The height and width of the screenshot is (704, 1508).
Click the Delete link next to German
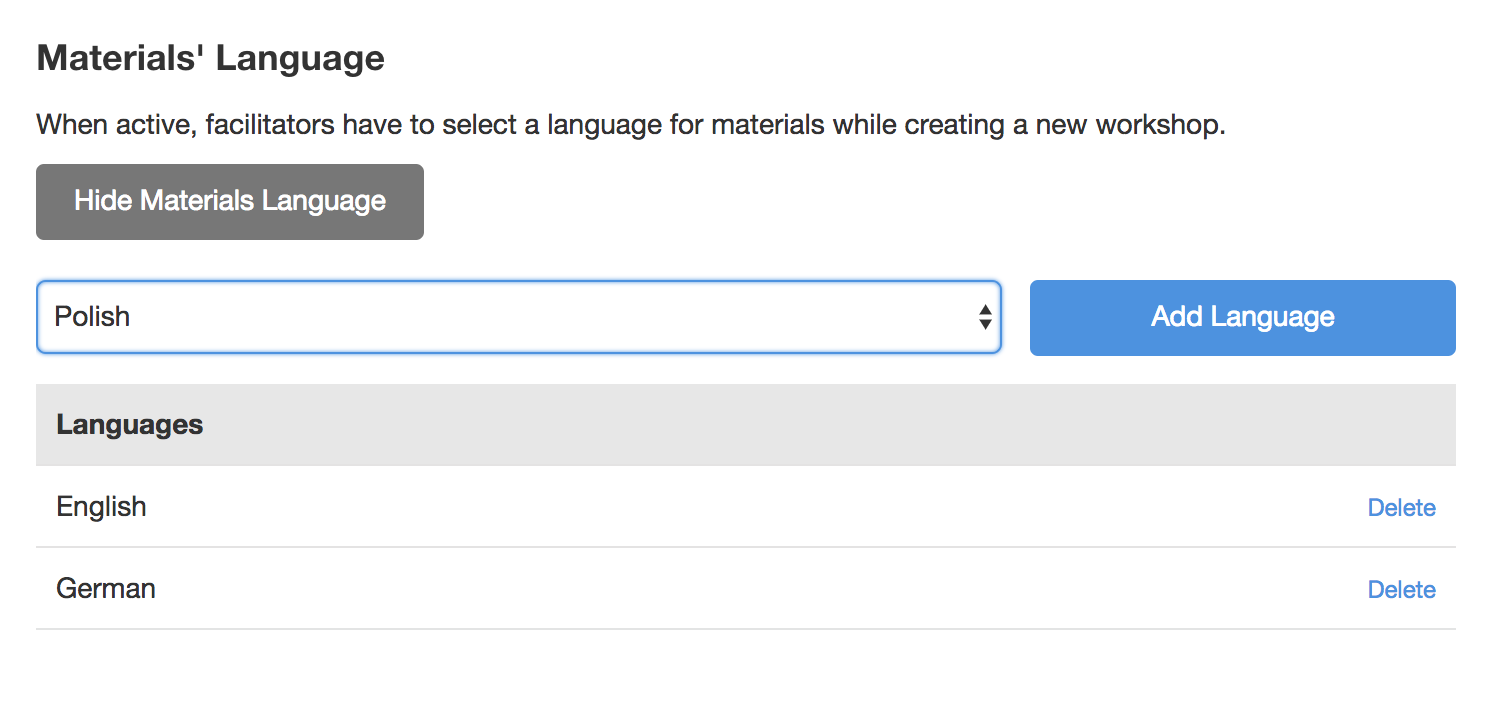coord(1401,589)
